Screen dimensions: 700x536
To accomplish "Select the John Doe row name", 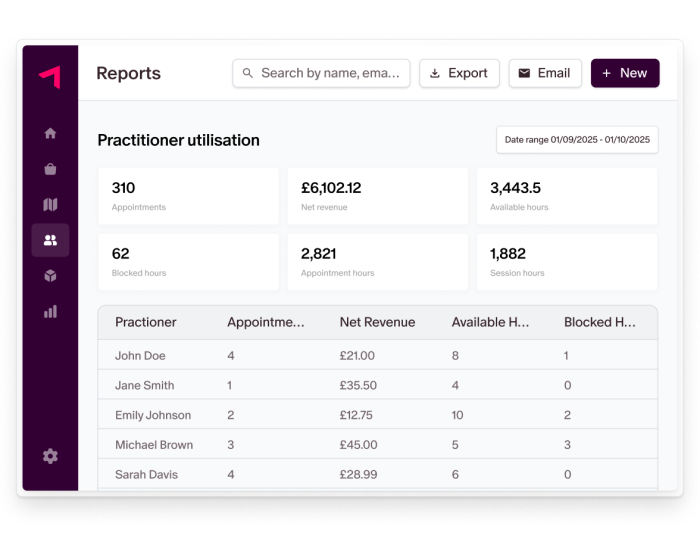I will click(140, 356).
